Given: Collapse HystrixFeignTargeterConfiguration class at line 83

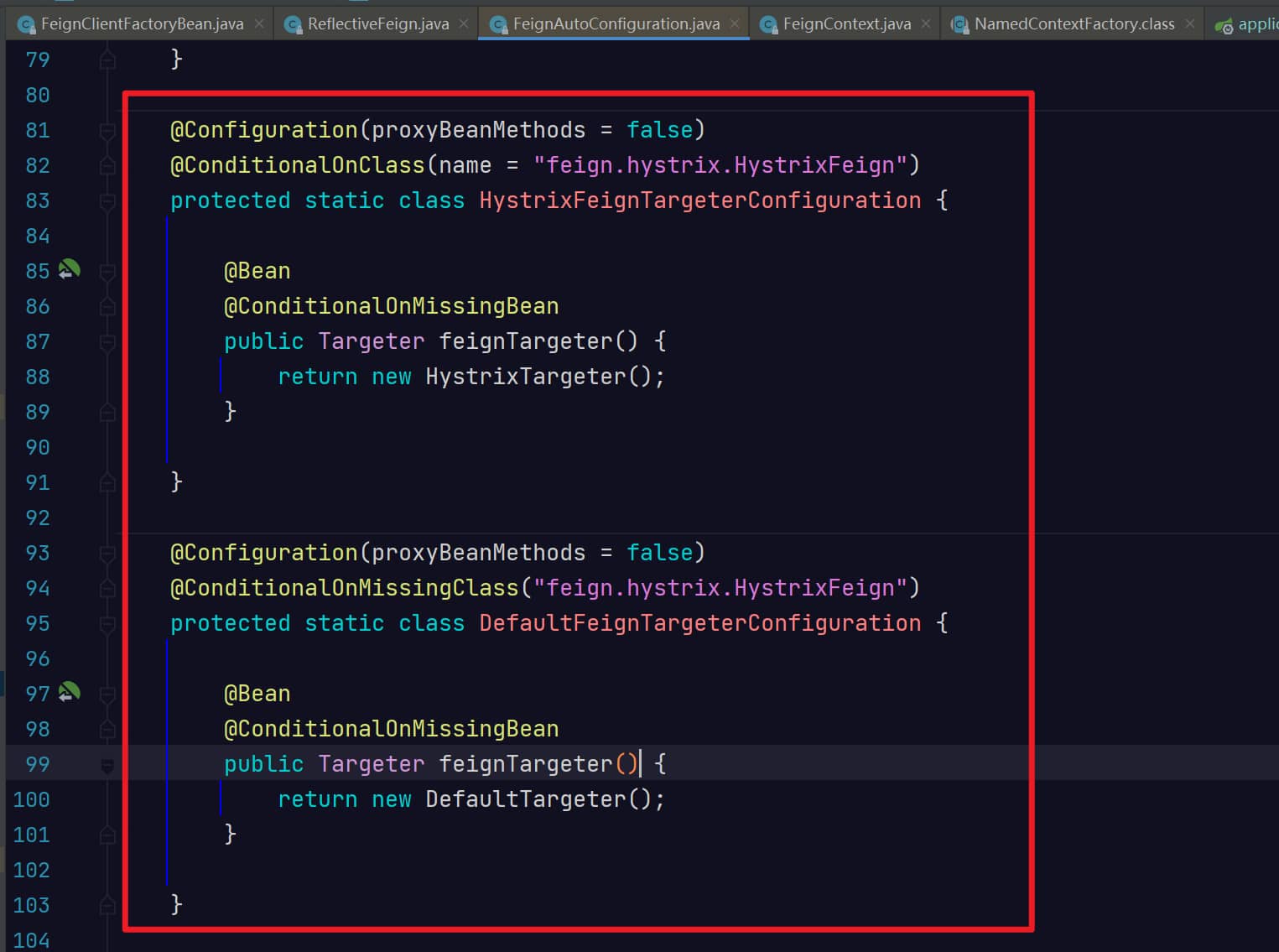Looking at the screenshot, I should click(107, 201).
